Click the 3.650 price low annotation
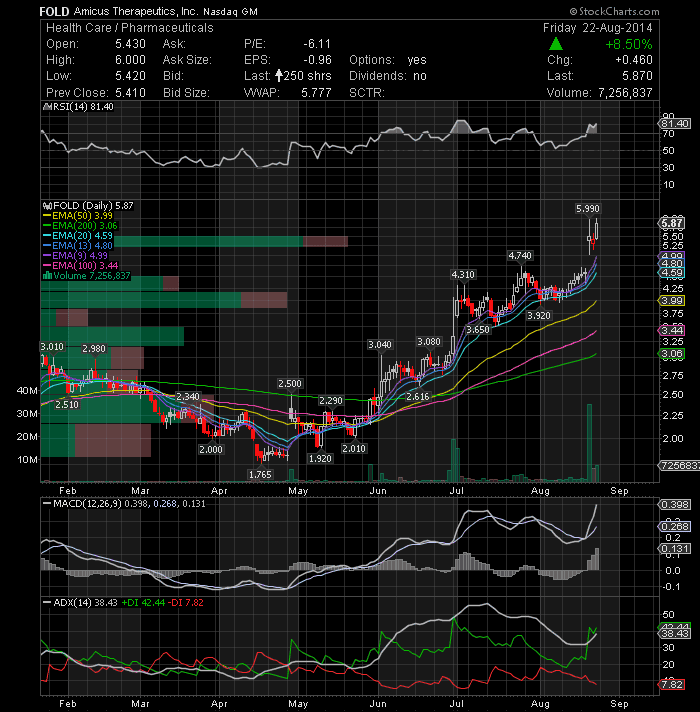The image size is (700, 712). [478, 330]
